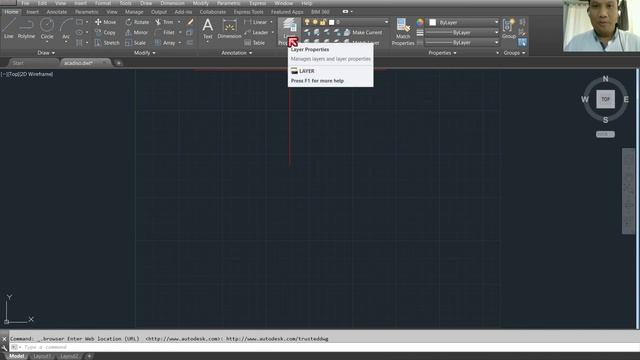Select the Arc tool

[x=66, y=28]
